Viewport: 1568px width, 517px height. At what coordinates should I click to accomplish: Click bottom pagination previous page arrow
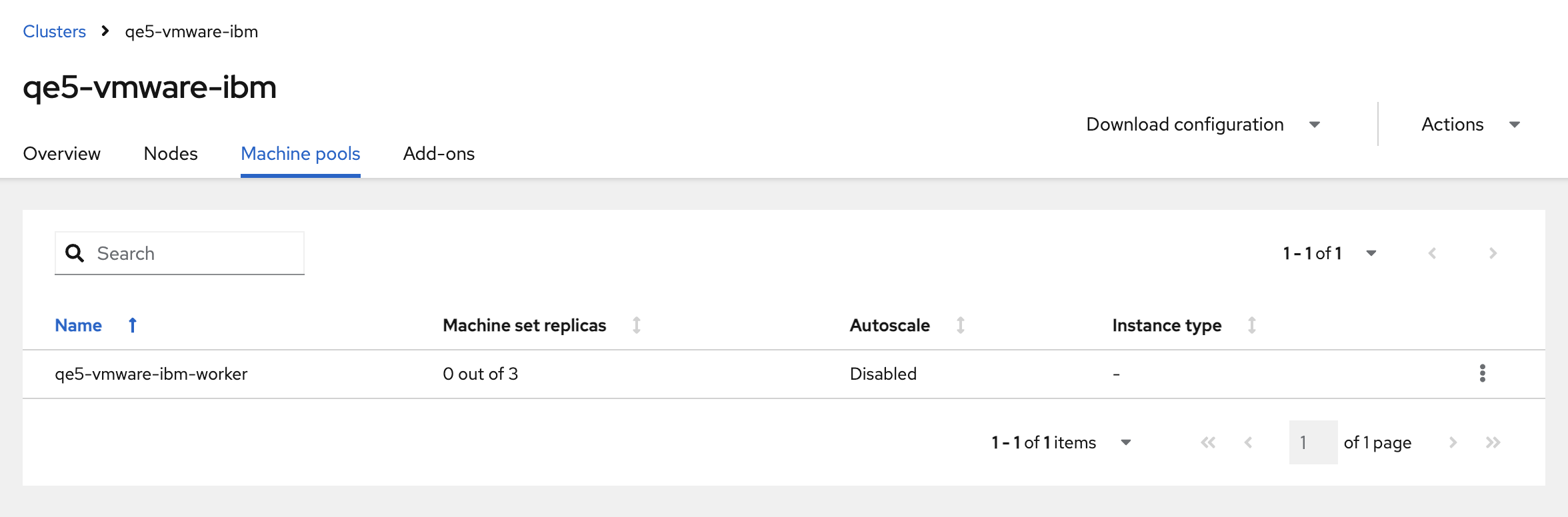tap(1249, 442)
